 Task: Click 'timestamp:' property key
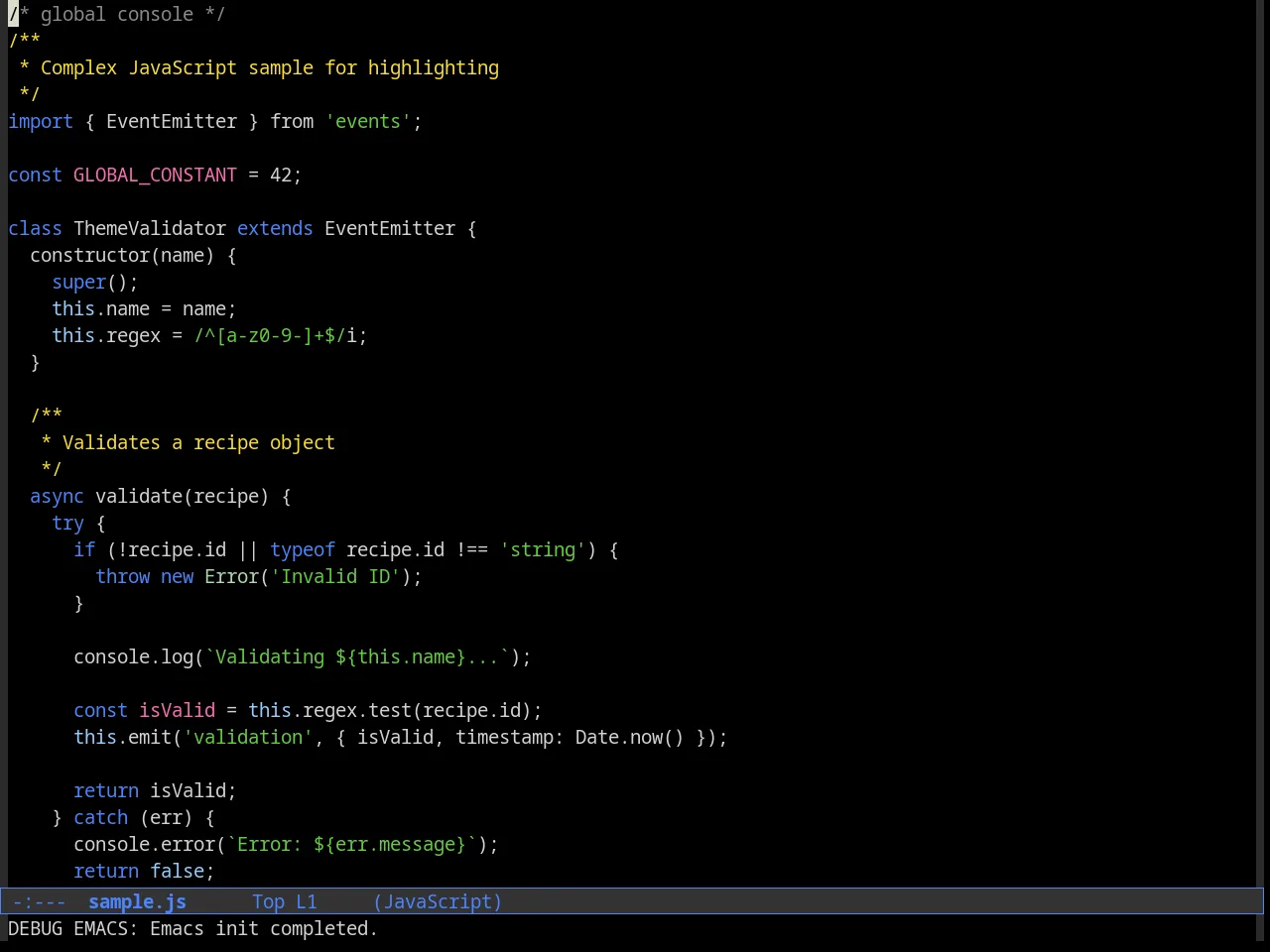[510, 737]
